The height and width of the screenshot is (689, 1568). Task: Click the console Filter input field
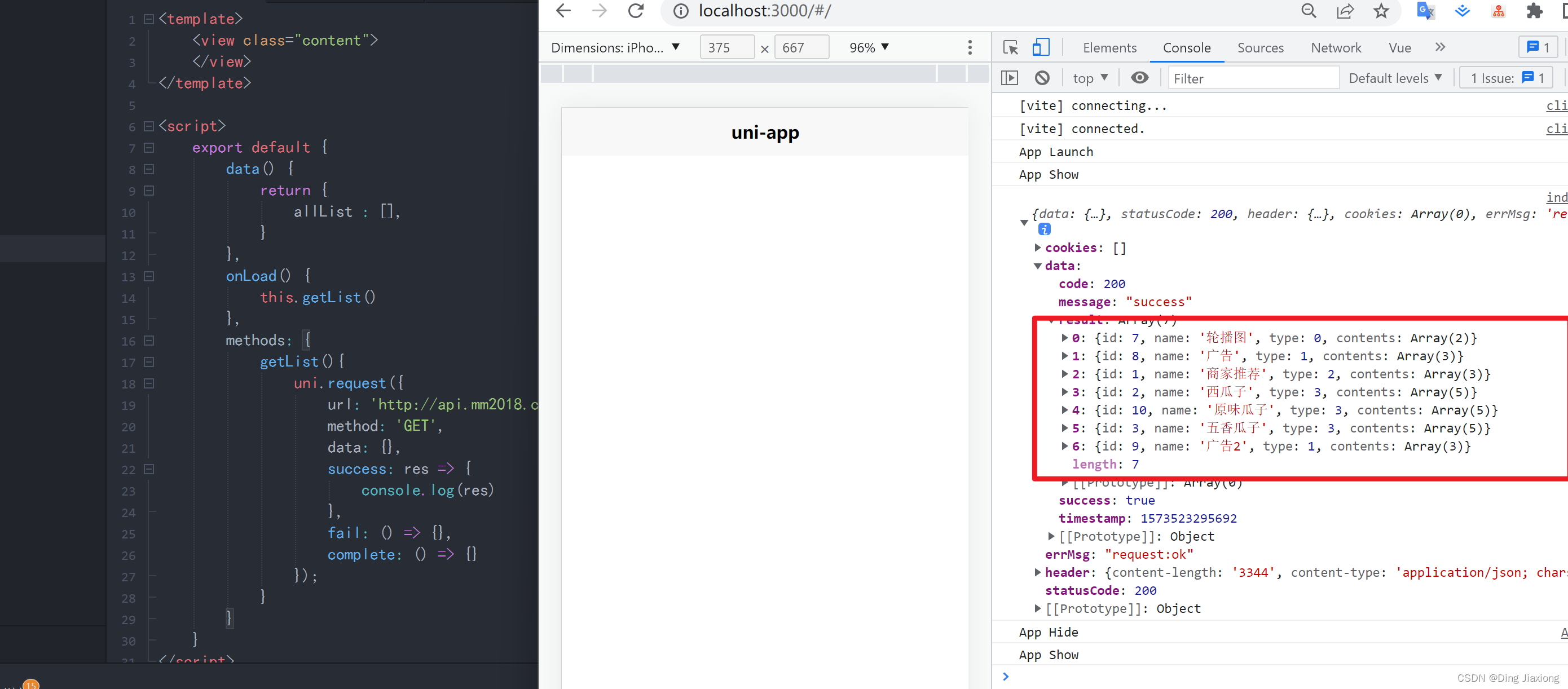pyautogui.click(x=1252, y=78)
